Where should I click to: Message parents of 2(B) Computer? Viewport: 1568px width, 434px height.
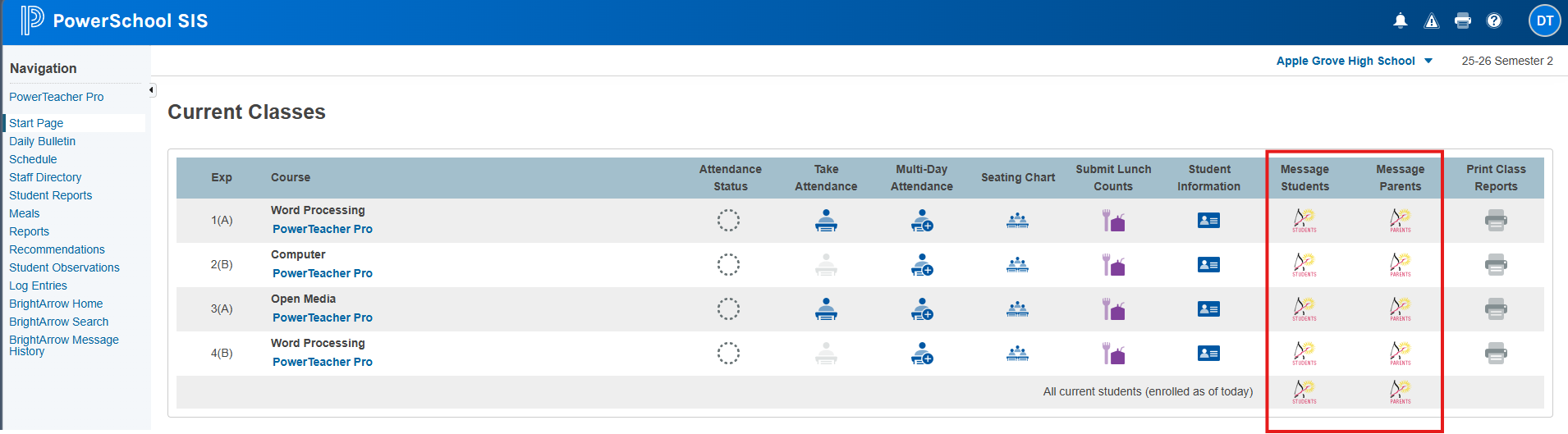point(1401,265)
